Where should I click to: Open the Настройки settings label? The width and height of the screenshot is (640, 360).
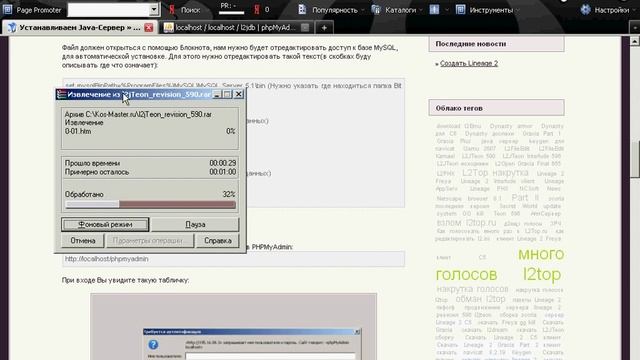point(611,10)
